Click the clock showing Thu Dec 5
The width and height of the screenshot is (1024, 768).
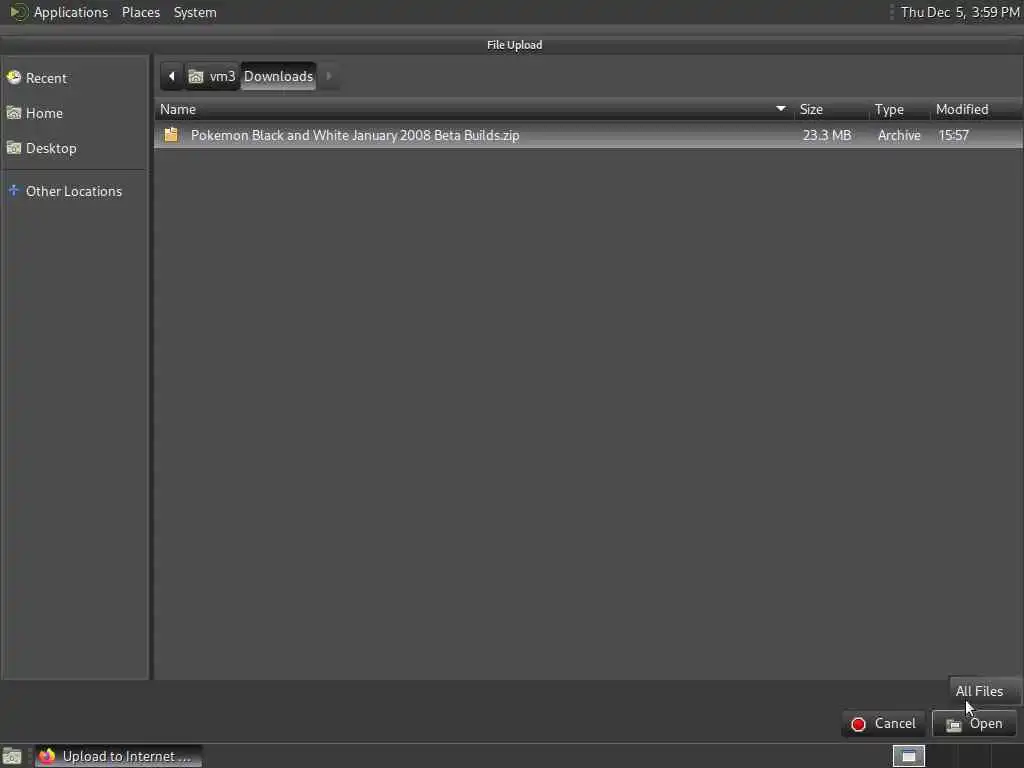pyautogui.click(x=960, y=12)
